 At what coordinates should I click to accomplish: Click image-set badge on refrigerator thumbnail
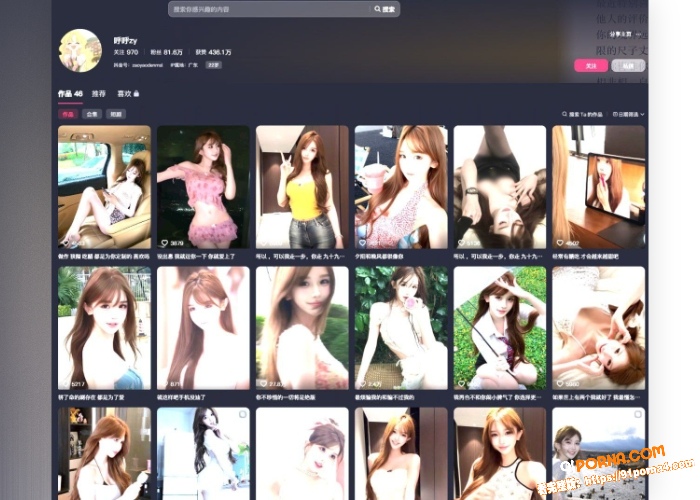pos(242,414)
